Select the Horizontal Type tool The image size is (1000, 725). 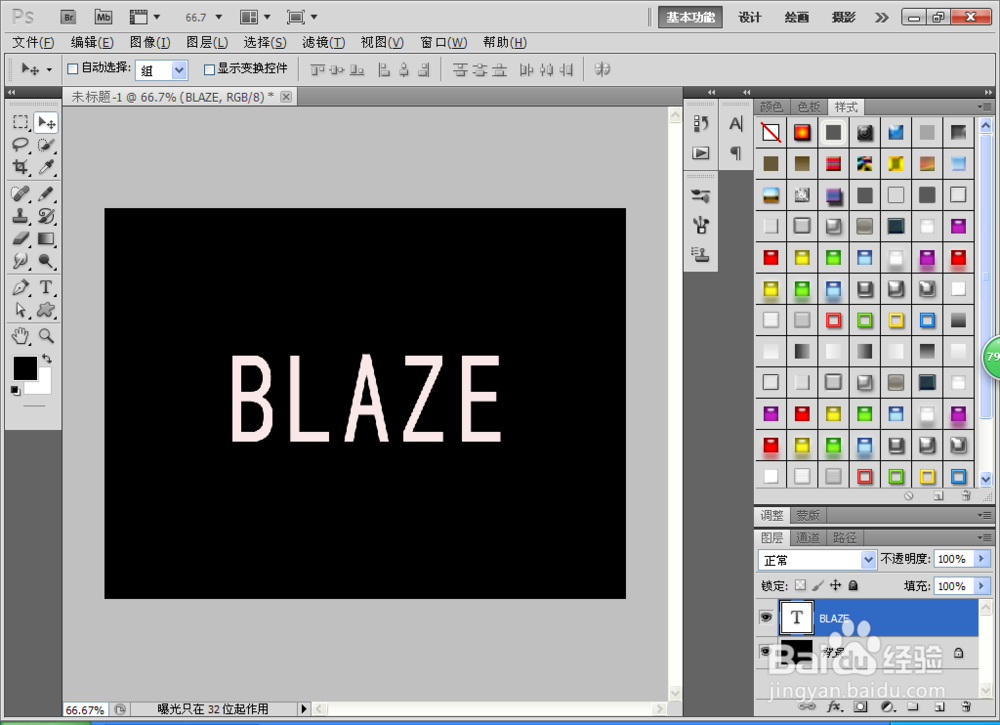click(x=46, y=287)
